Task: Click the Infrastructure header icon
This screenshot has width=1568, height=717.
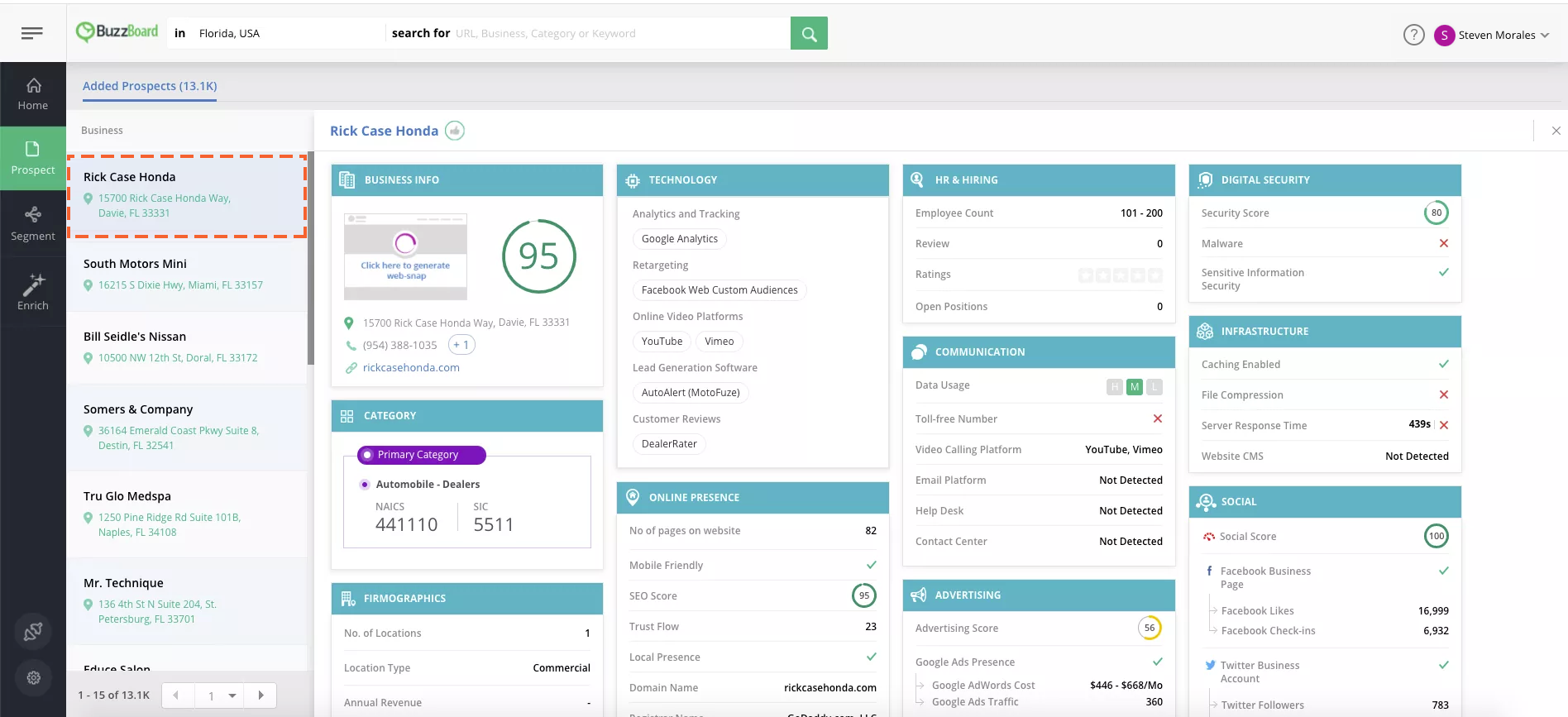Action: pyautogui.click(x=1205, y=331)
